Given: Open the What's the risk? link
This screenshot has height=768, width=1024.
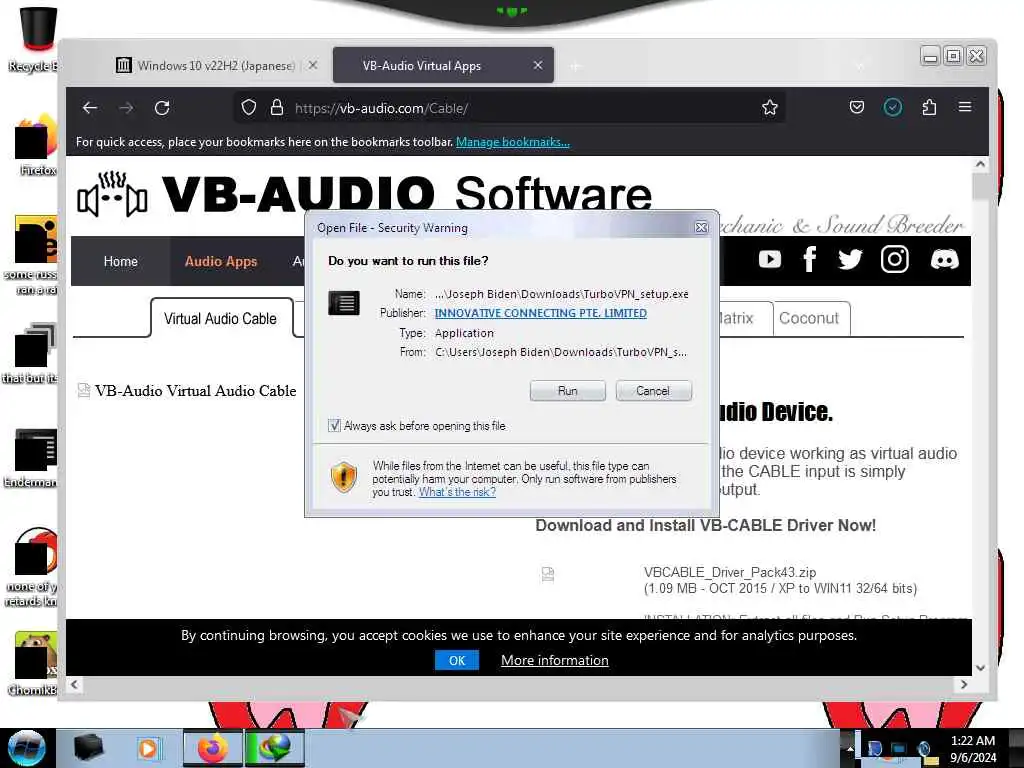Looking at the screenshot, I should coord(457,492).
